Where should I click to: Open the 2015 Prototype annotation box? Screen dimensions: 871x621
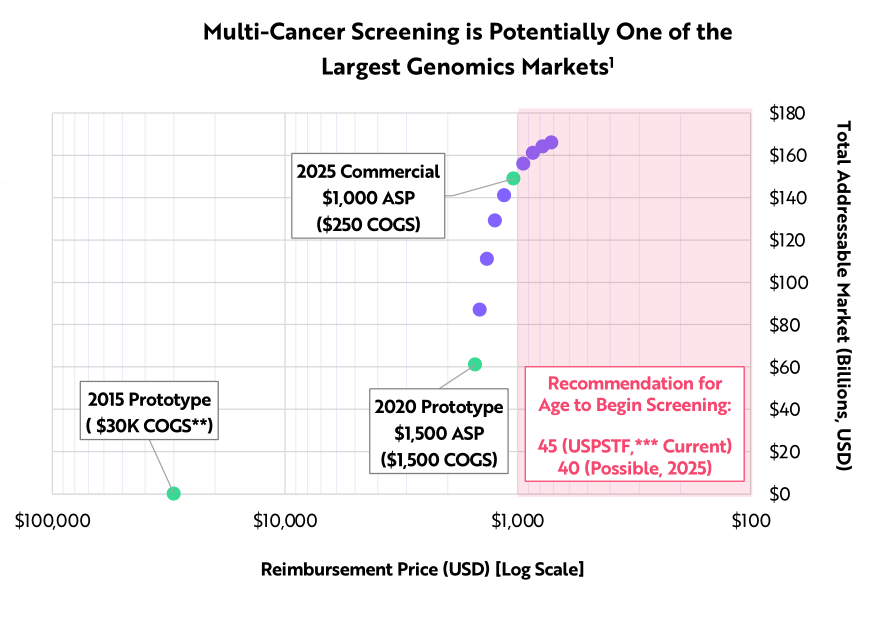[149, 410]
